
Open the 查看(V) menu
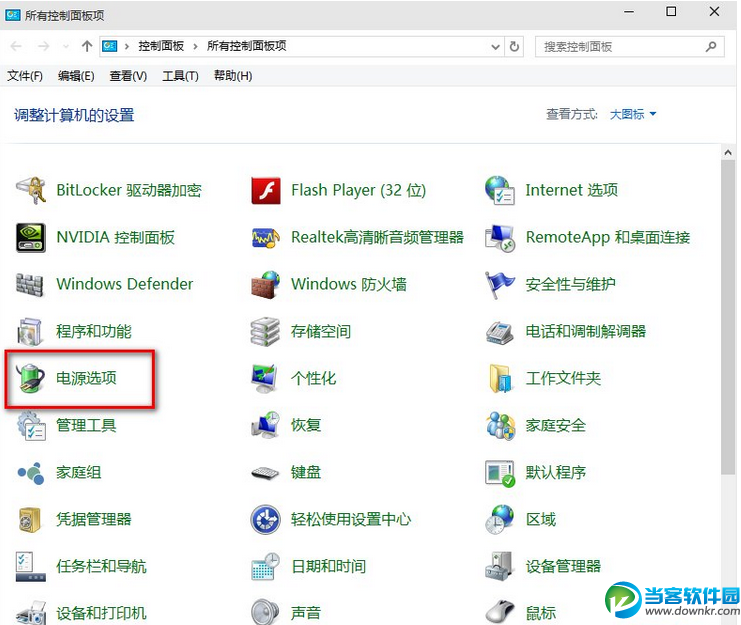coord(128,76)
